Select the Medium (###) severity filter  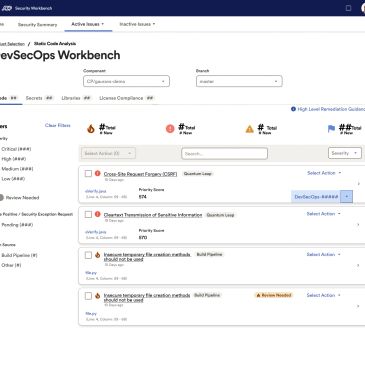(x=17, y=169)
